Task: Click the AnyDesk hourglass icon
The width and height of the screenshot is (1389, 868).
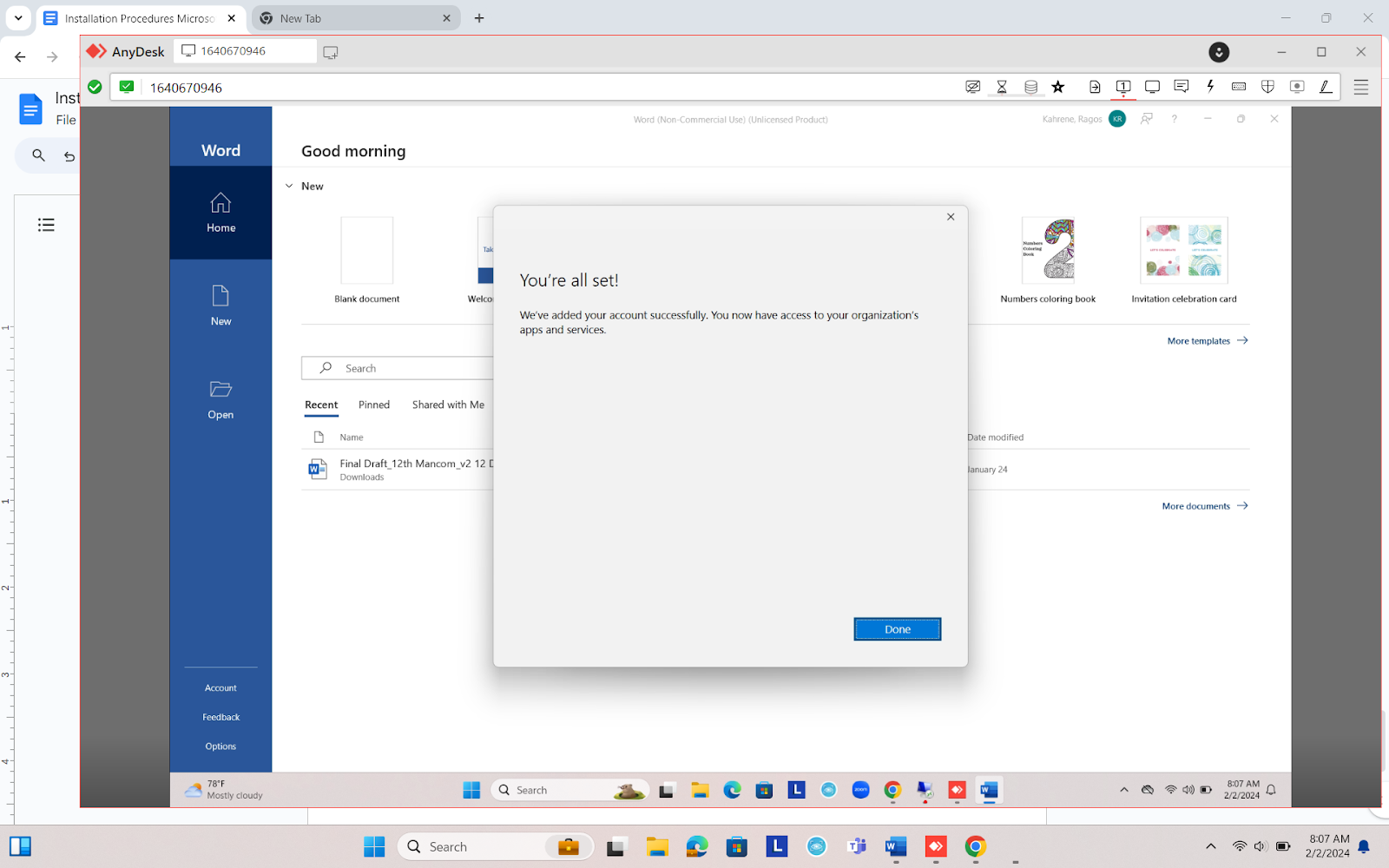Action: (x=1002, y=87)
